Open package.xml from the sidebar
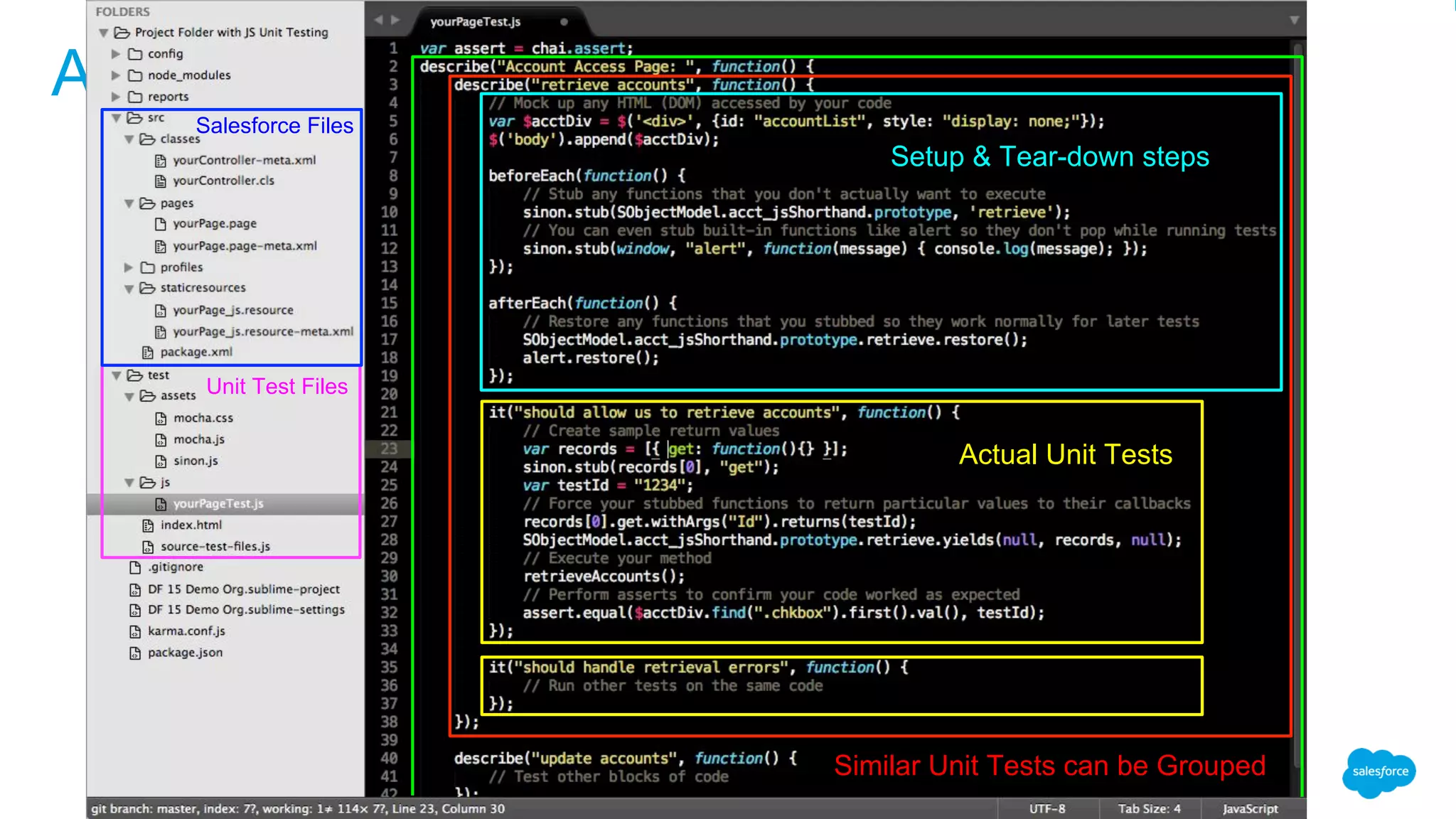 (x=196, y=353)
